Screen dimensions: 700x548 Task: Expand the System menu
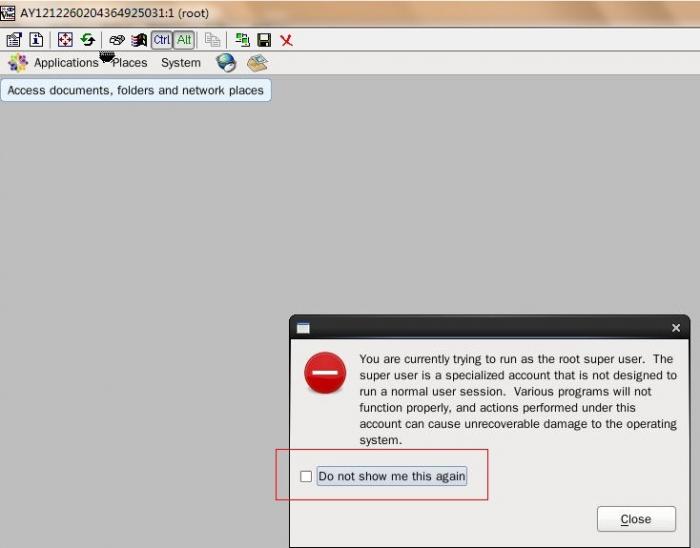pos(181,63)
